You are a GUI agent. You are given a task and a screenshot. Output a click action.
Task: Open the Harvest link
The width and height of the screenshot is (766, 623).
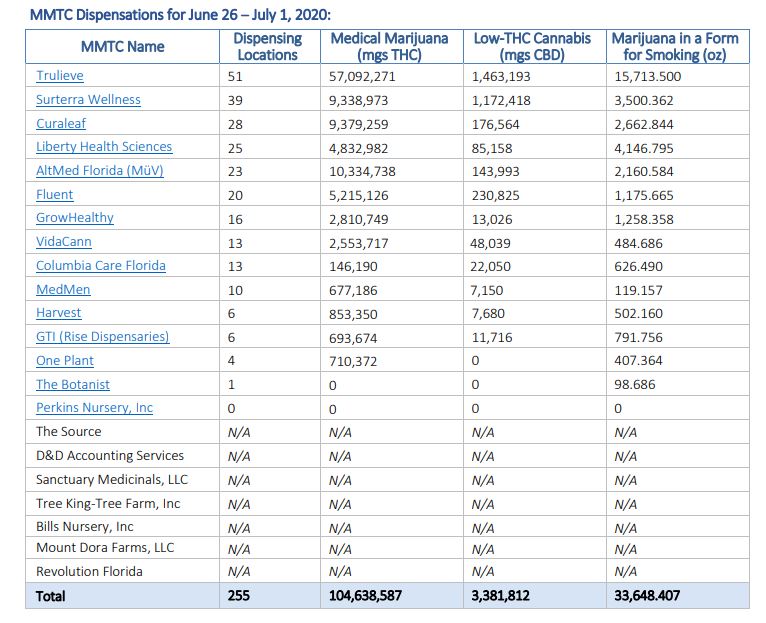pos(59,313)
